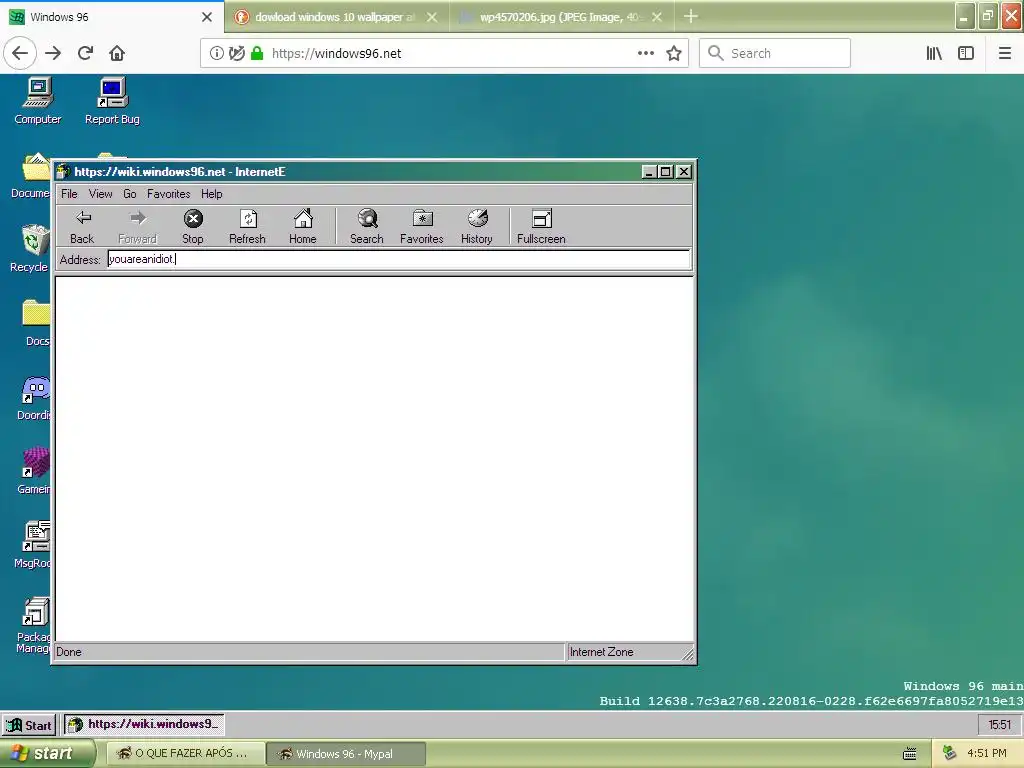Open the Firefox hamburger menu
The width and height of the screenshot is (1024, 768).
[x=1005, y=54]
